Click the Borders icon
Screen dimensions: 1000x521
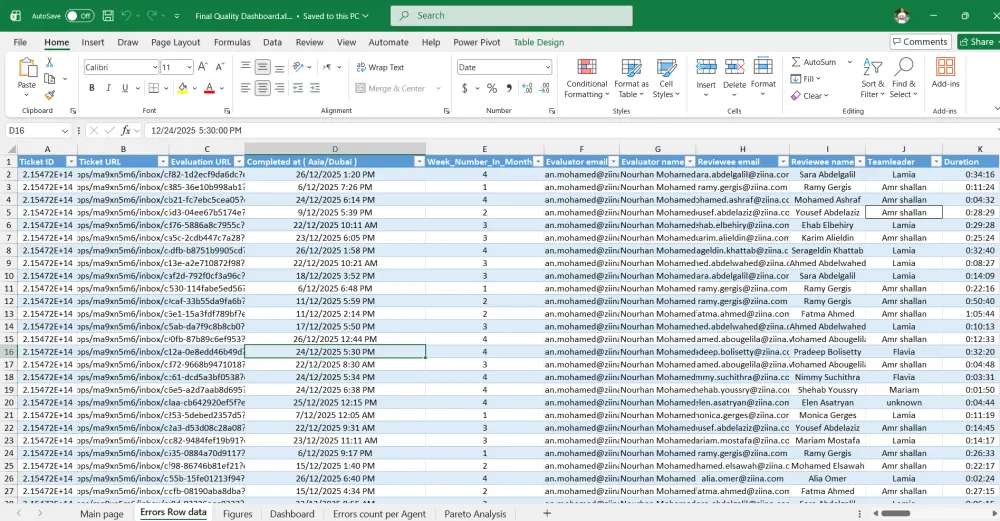pos(154,88)
